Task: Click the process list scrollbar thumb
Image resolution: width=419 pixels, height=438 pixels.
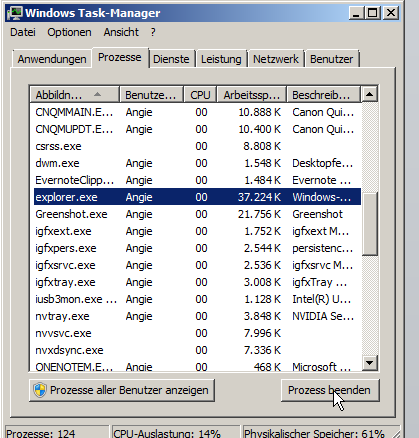Action: coord(370,224)
